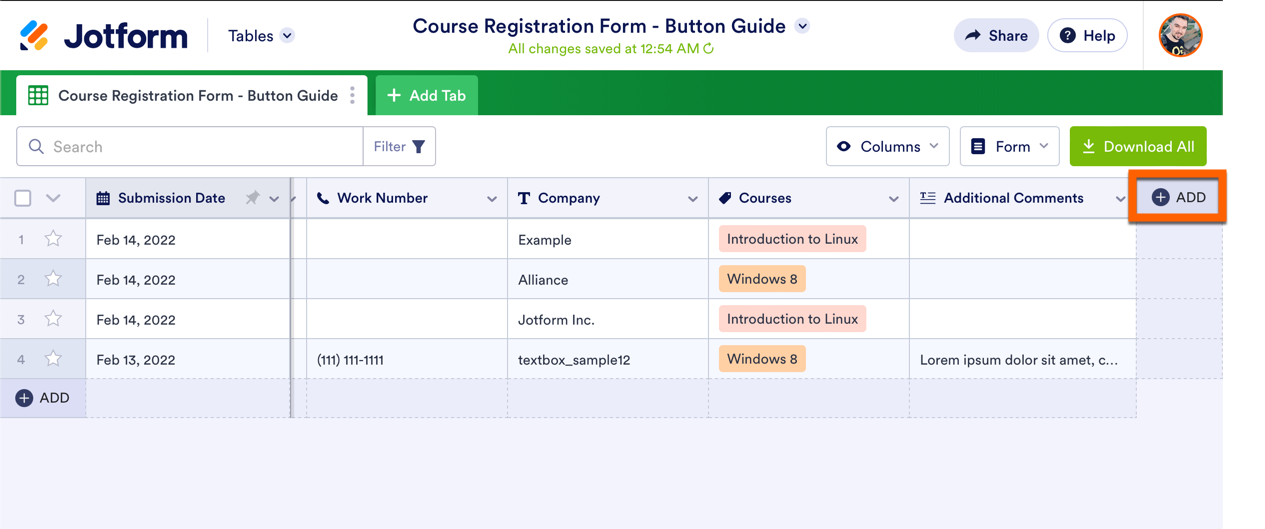Add a new row with plus icon
This screenshot has width=1265, height=529.
[25, 398]
